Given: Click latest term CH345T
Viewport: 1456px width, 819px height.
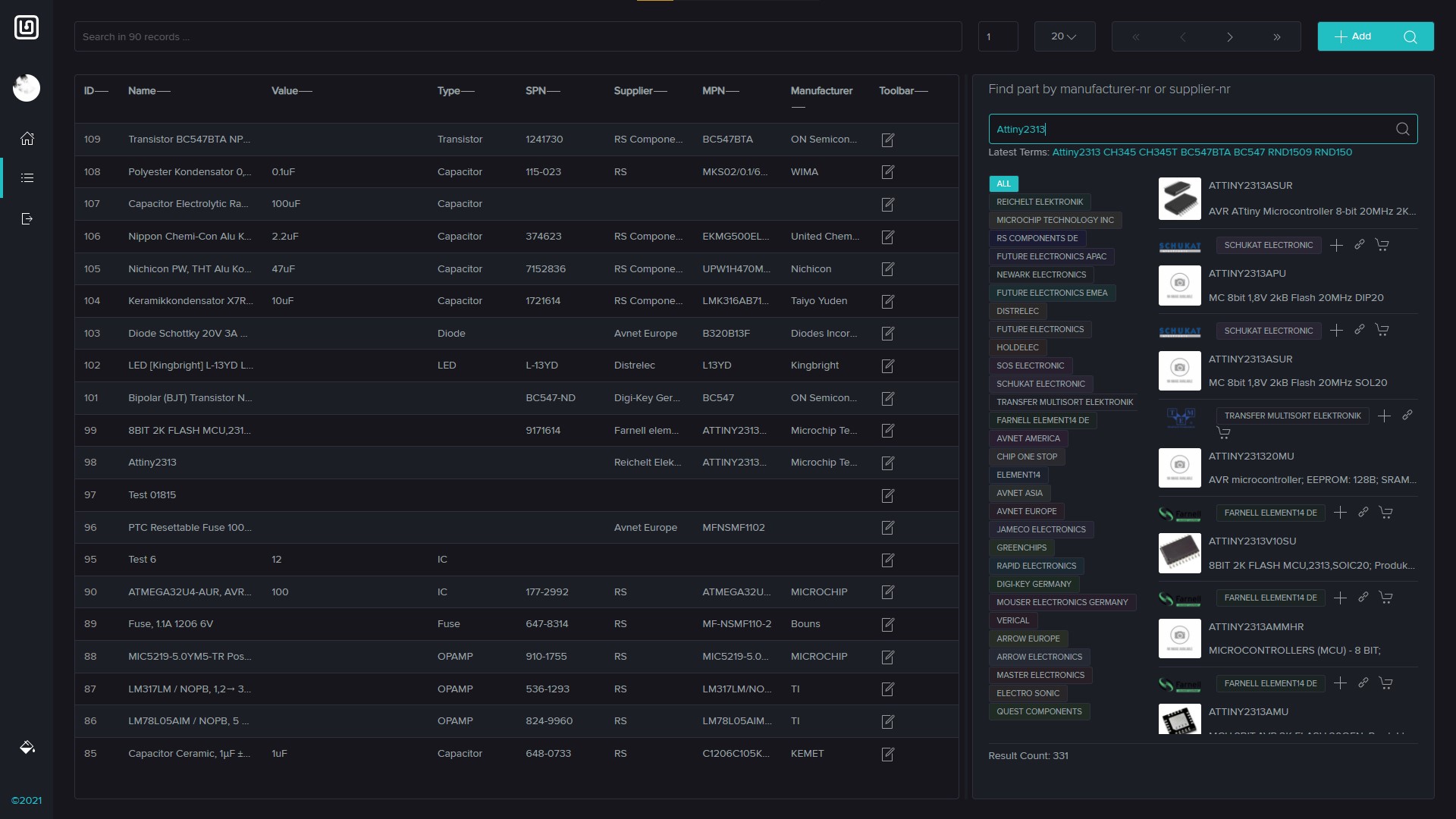Looking at the screenshot, I should (1158, 152).
